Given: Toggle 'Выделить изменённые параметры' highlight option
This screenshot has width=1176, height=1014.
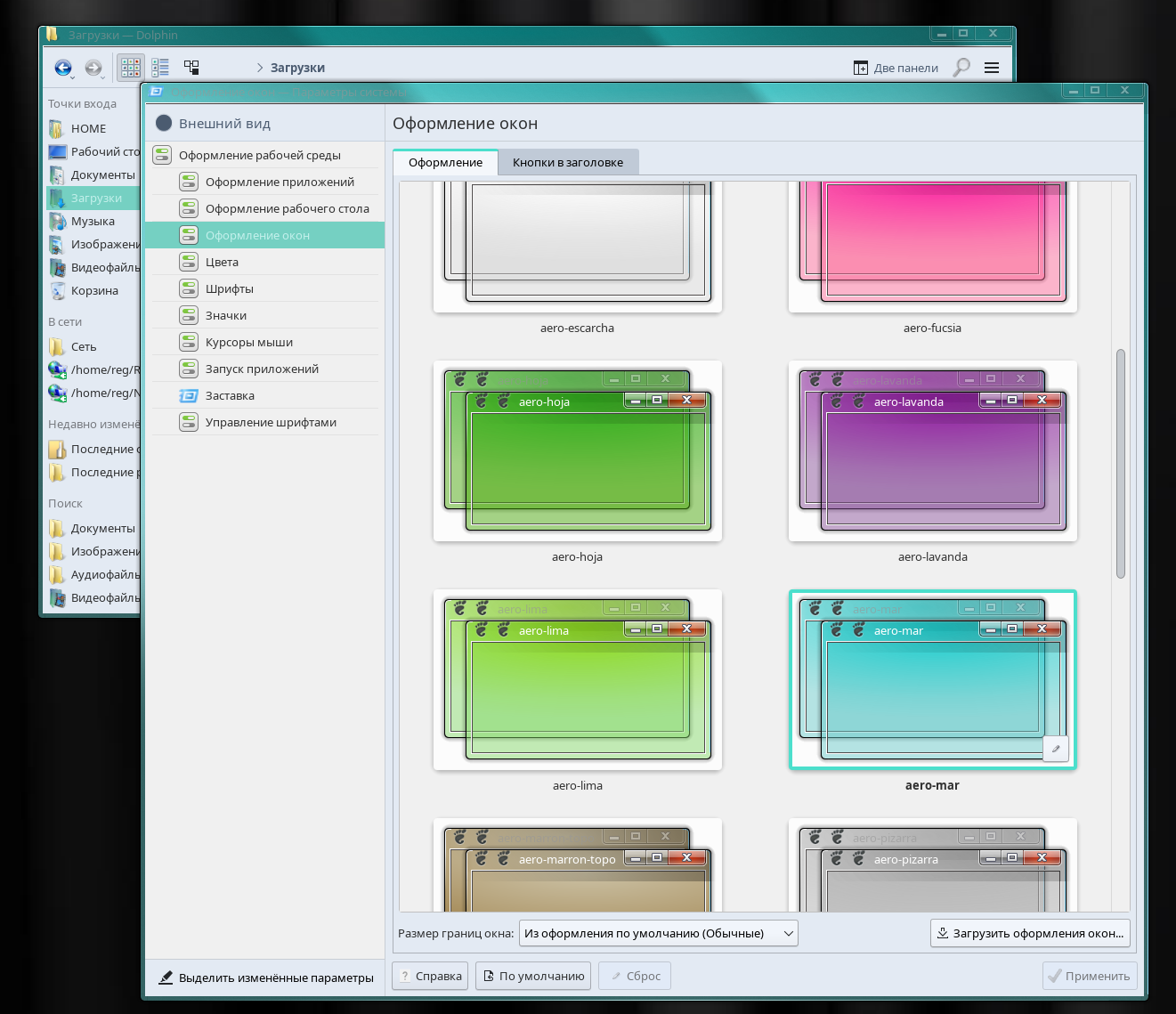Looking at the screenshot, I should coord(265,977).
